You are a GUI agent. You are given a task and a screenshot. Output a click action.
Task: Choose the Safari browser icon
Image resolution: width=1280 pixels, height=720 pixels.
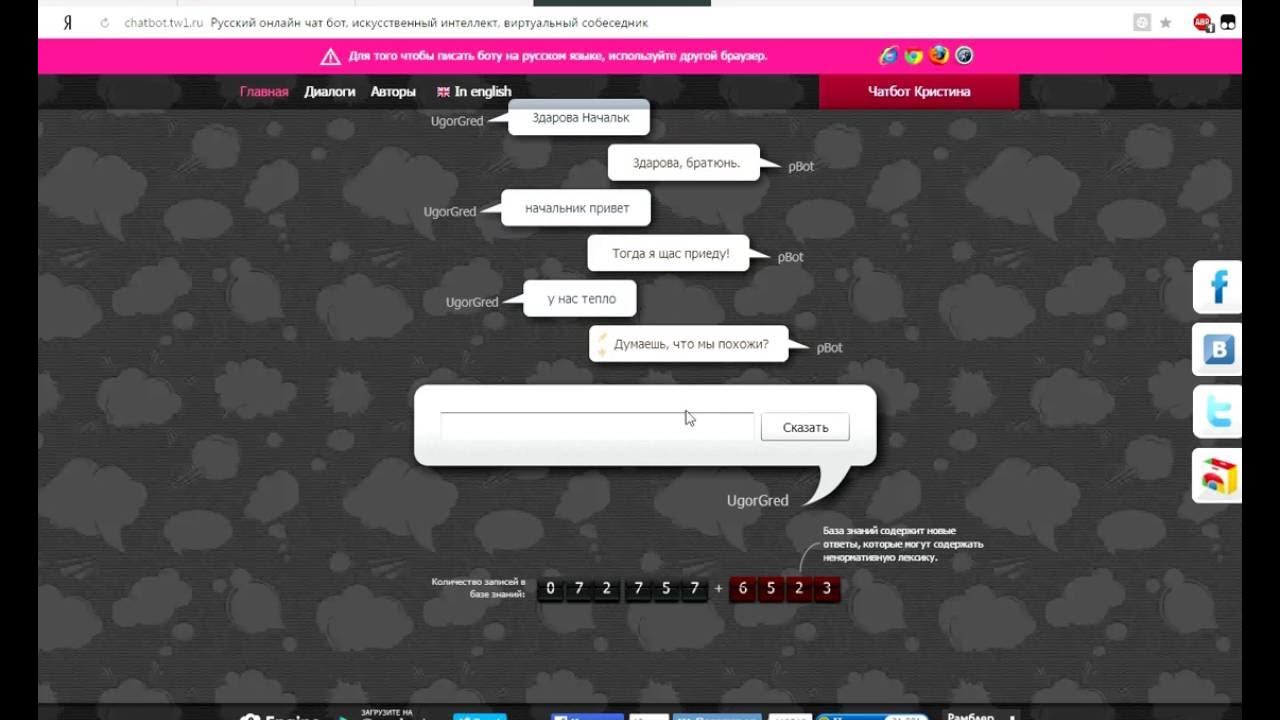[964, 56]
